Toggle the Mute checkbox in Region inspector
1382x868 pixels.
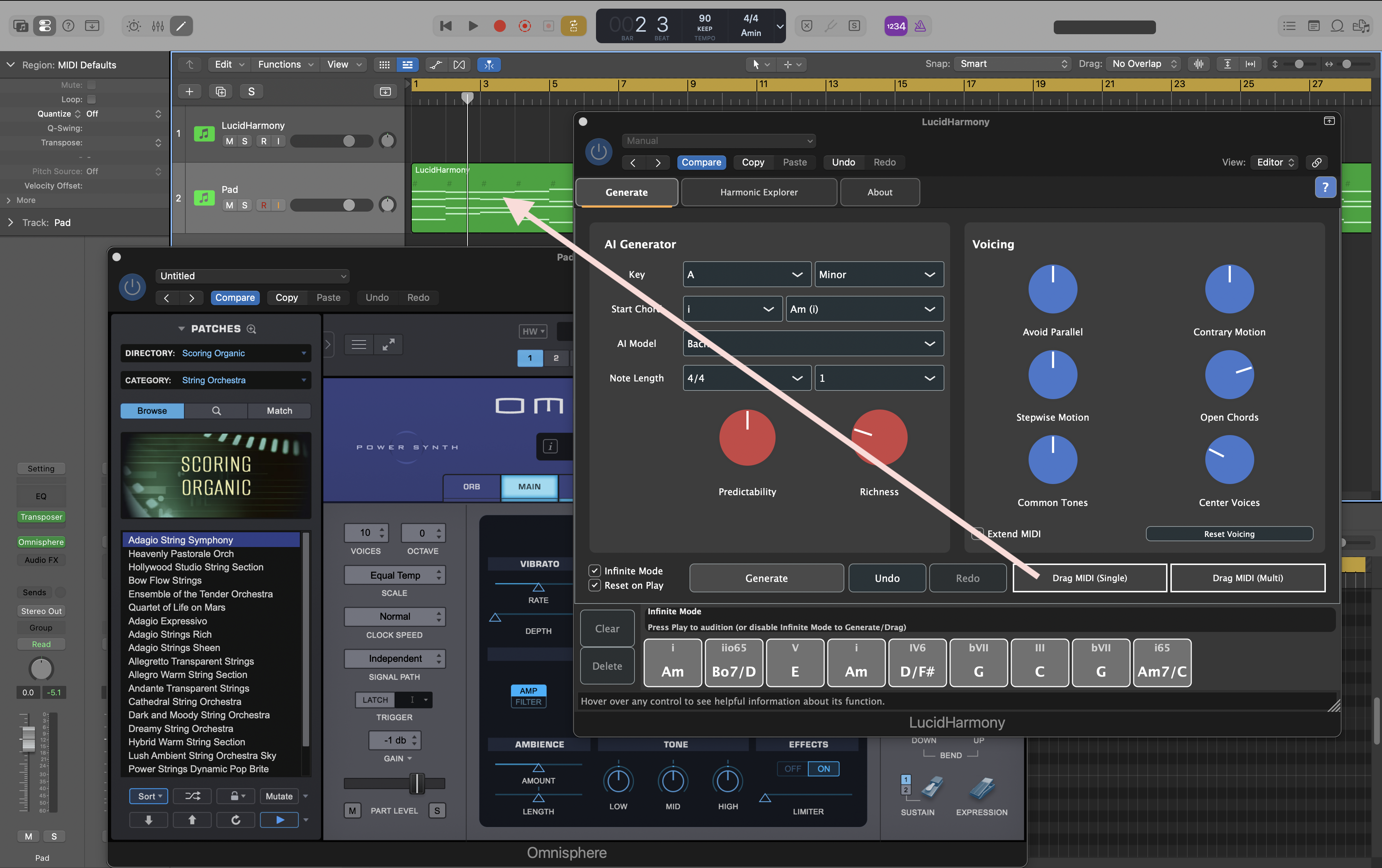tap(91, 85)
